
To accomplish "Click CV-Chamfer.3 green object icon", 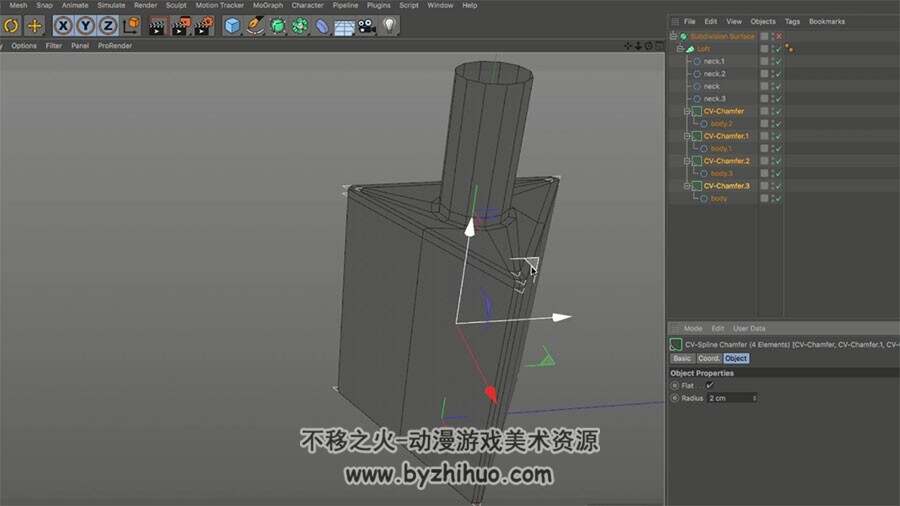I will point(696,186).
